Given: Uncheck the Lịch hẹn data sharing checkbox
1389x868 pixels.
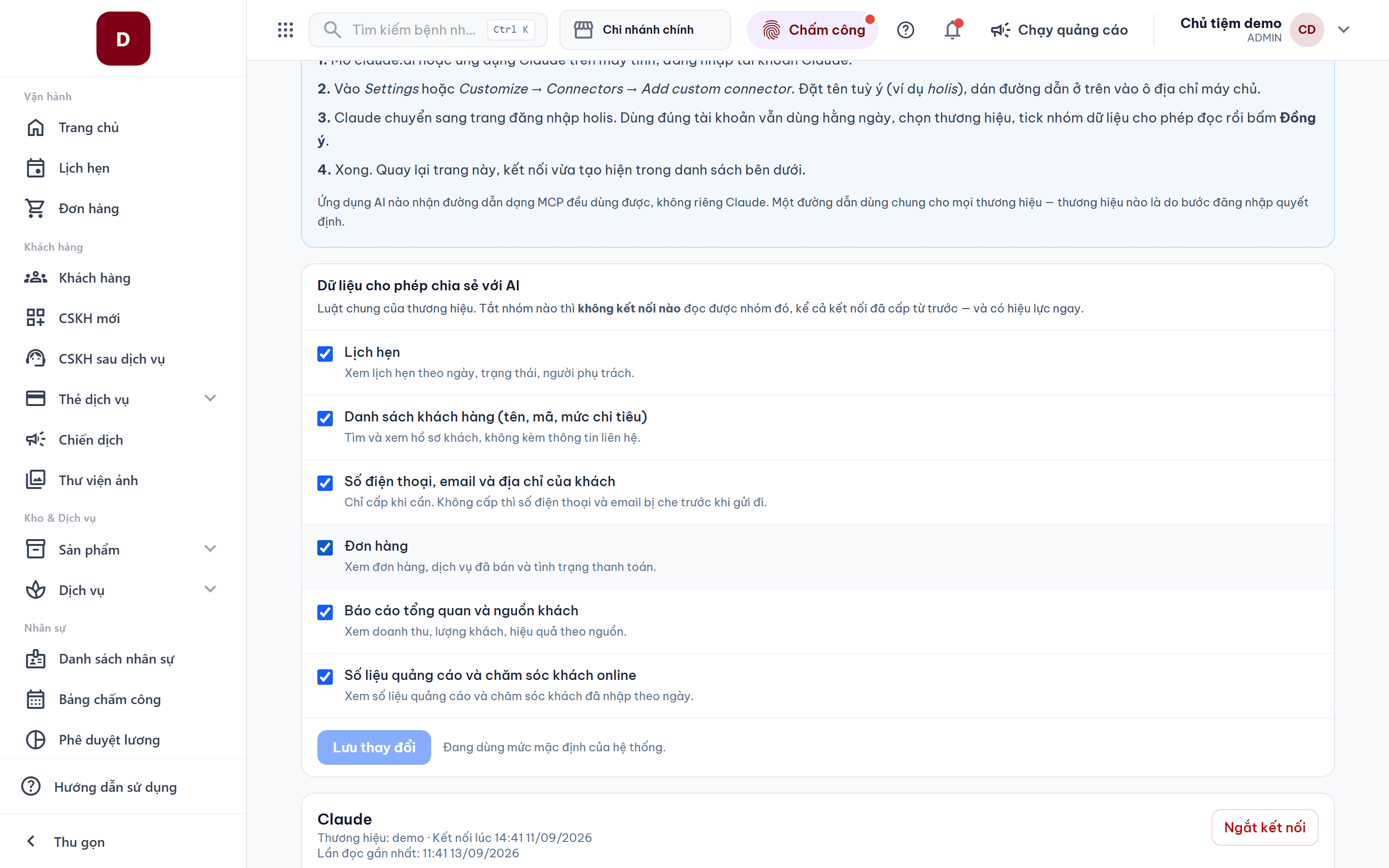Looking at the screenshot, I should tap(325, 353).
